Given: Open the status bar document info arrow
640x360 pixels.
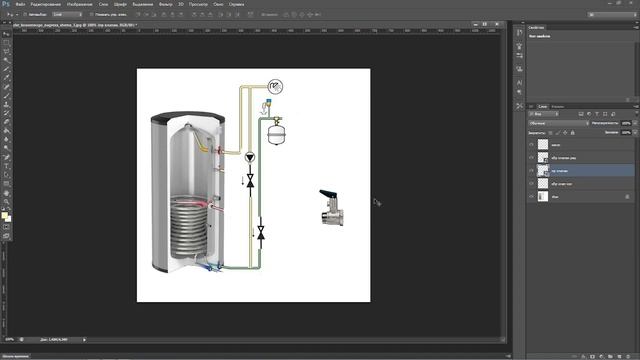Looking at the screenshot, I should tap(84, 340).
